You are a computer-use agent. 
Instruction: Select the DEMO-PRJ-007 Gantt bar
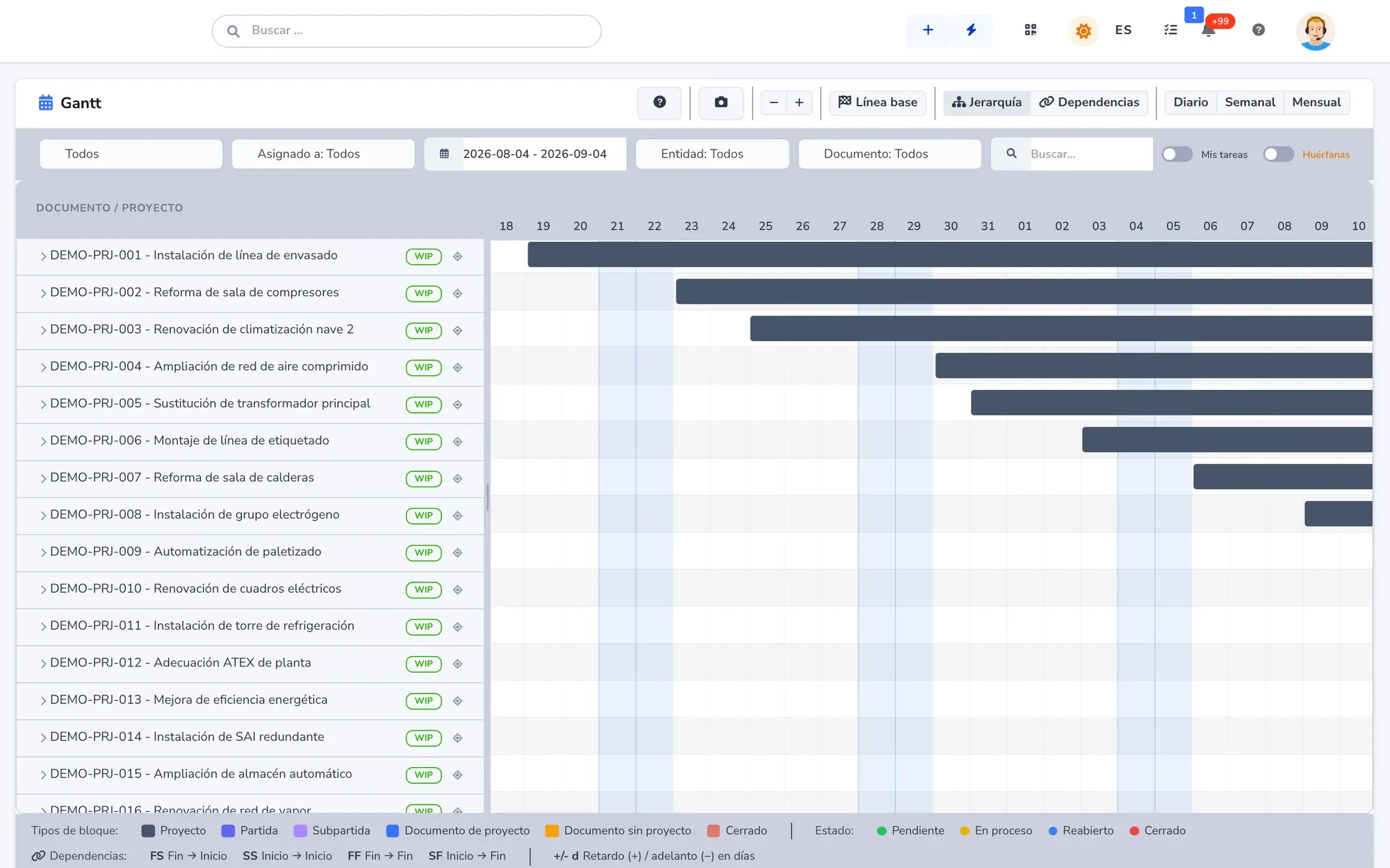tap(1282, 477)
